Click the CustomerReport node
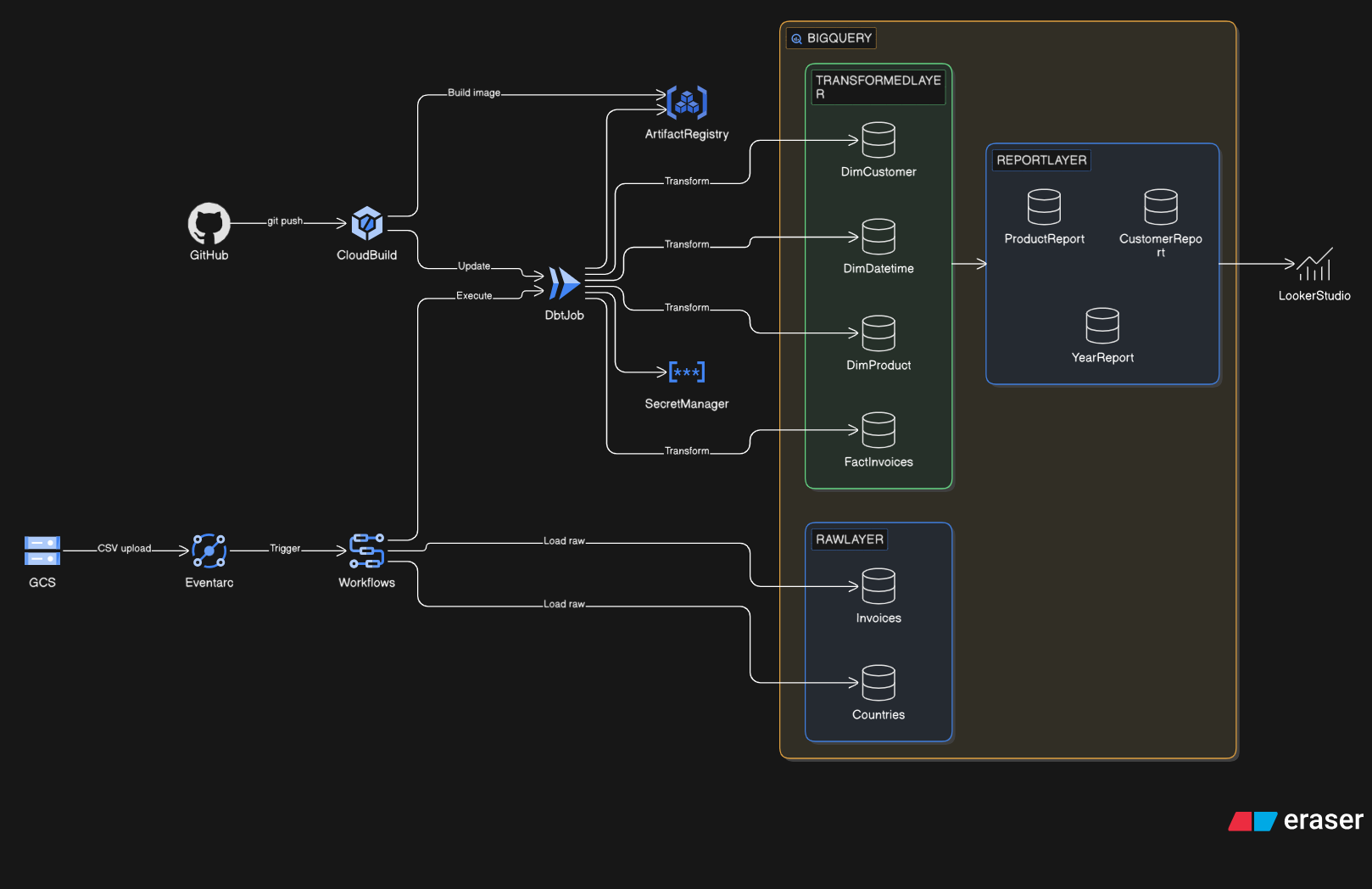 (x=1160, y=208)
